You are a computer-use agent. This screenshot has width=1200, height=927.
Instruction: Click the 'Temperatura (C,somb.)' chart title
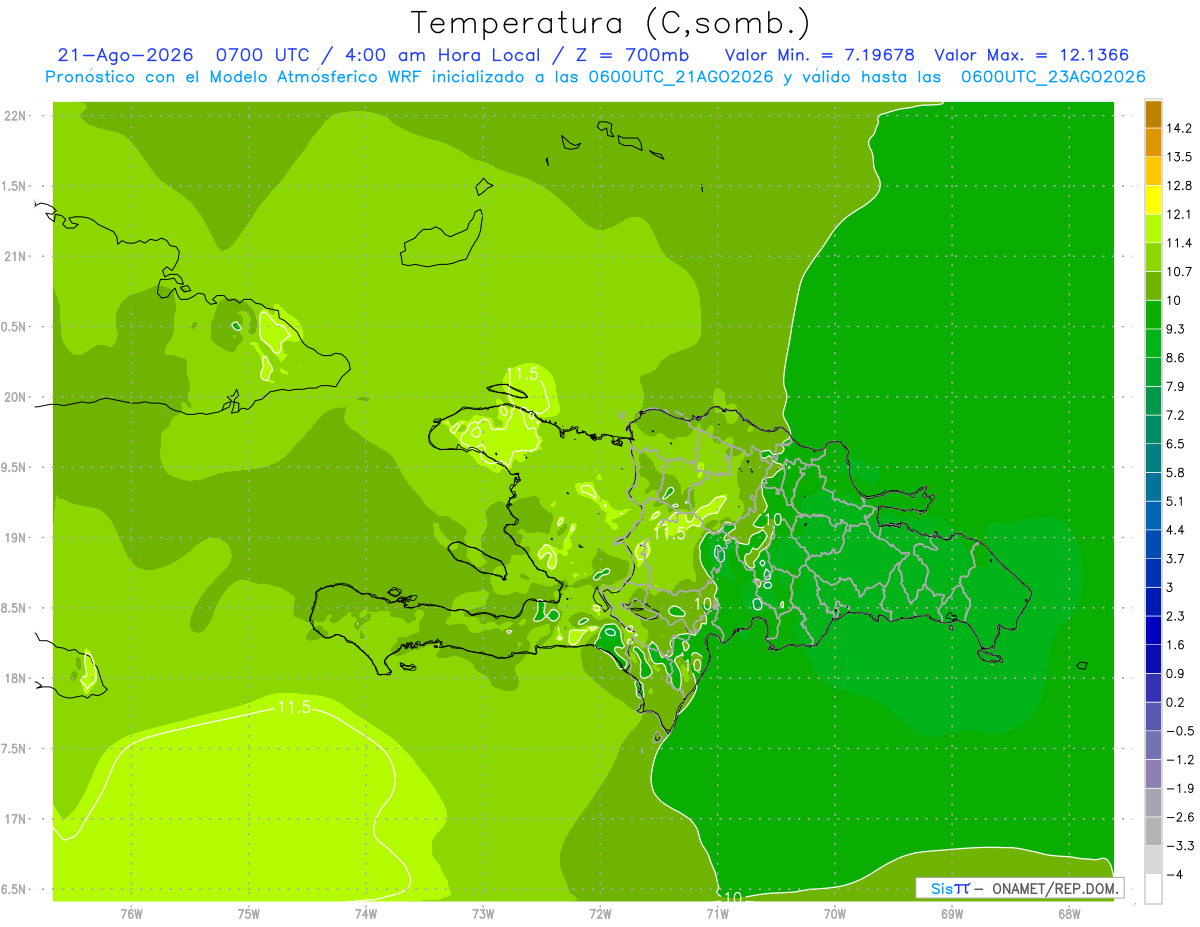coord(610,23)
